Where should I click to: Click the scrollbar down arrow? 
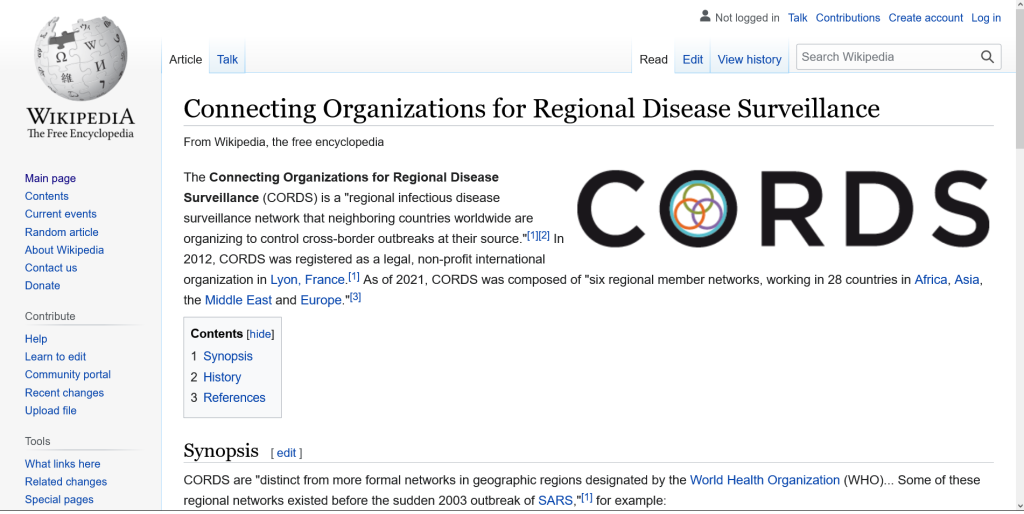pyautogui.click(x=1019, y=506)
